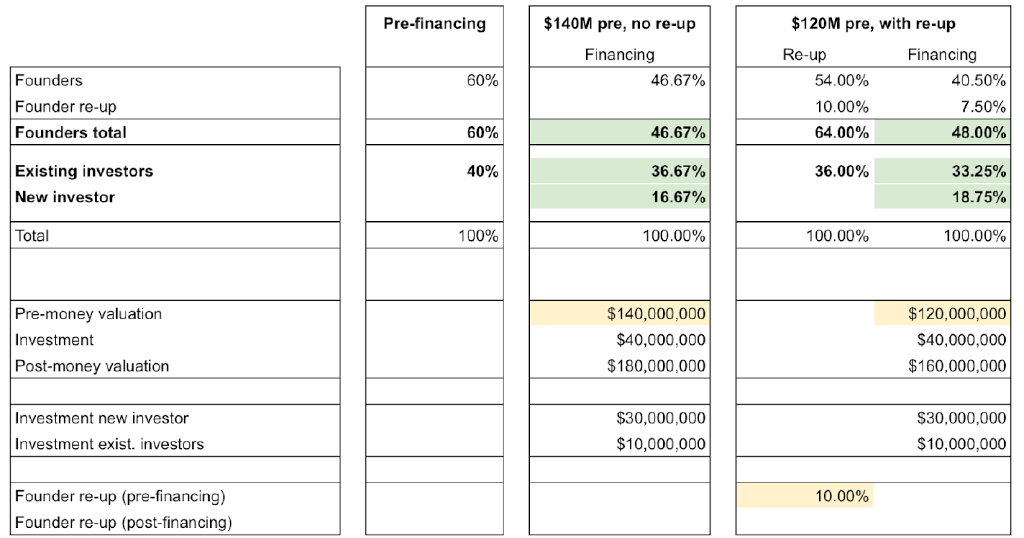Select the Pre-financing column header cell

tap(434, 24)
